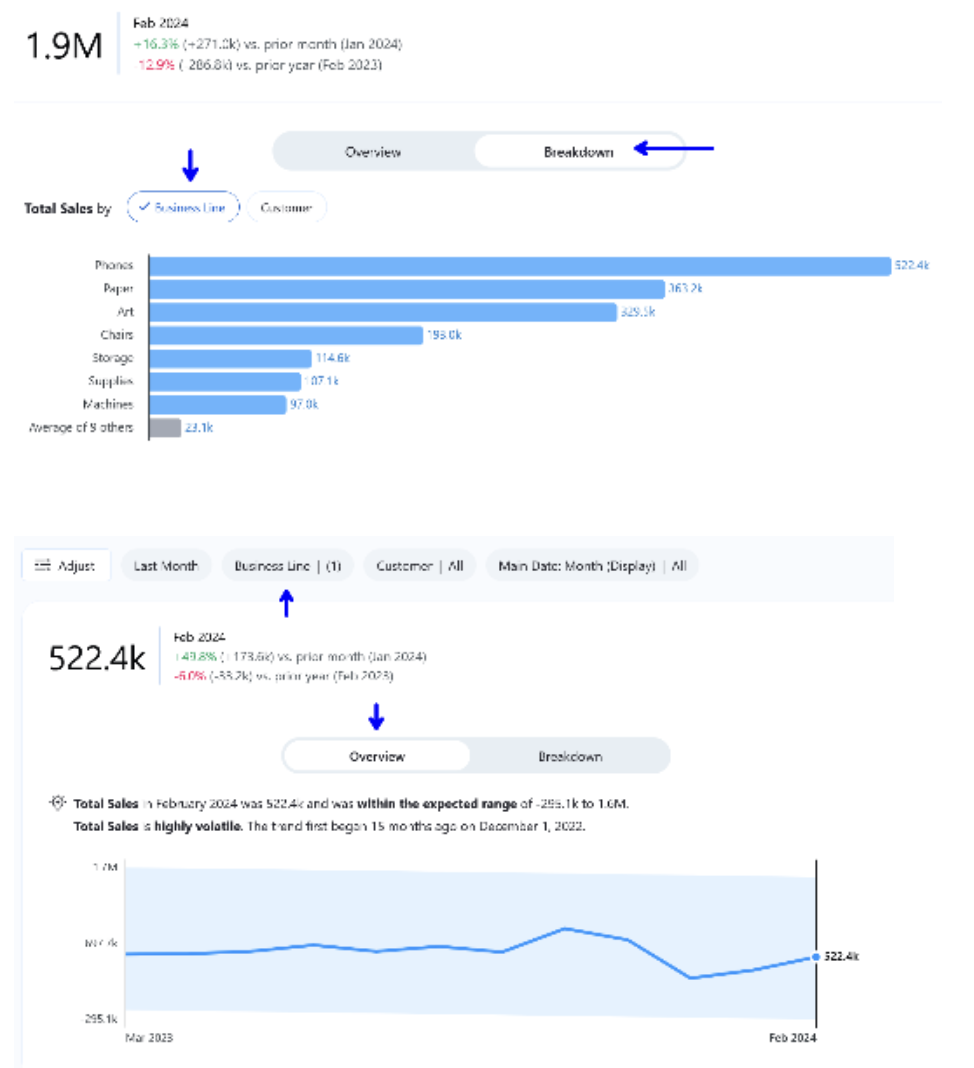Click the Paper bar in the breakdown chart
This screenshot has height=1068, width=974.
(x=400, y=288)
